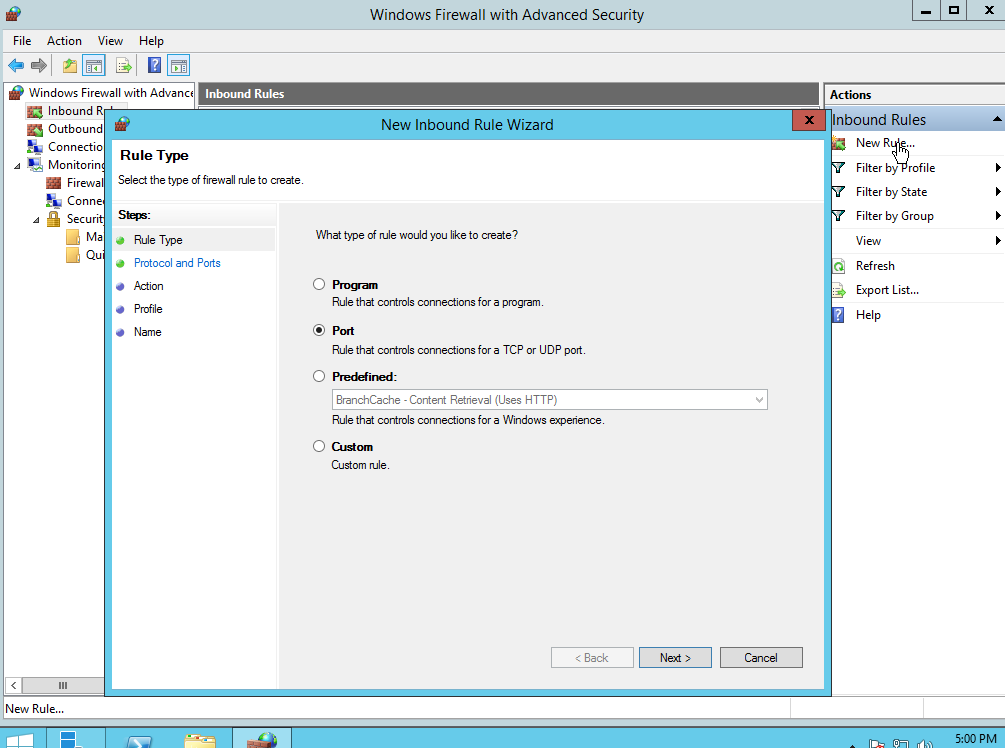Click the Next button in wizard

pyautogui.click(x=675, y=658)
